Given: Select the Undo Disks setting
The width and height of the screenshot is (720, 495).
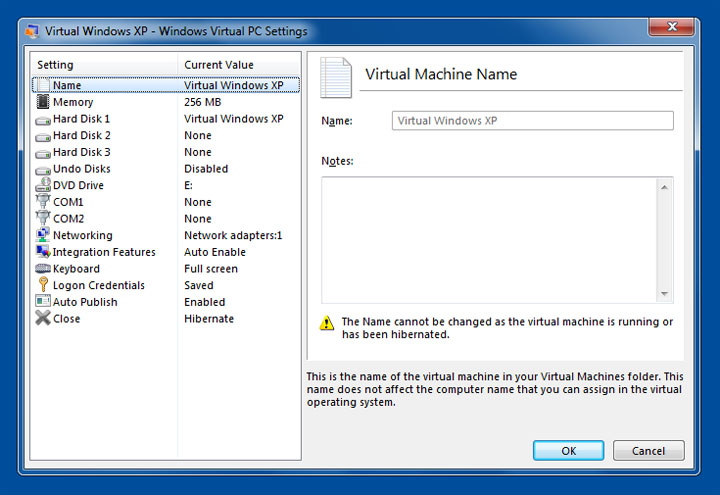Looking at the screenshot, I should pyautogui.click(x=81, y=169).
